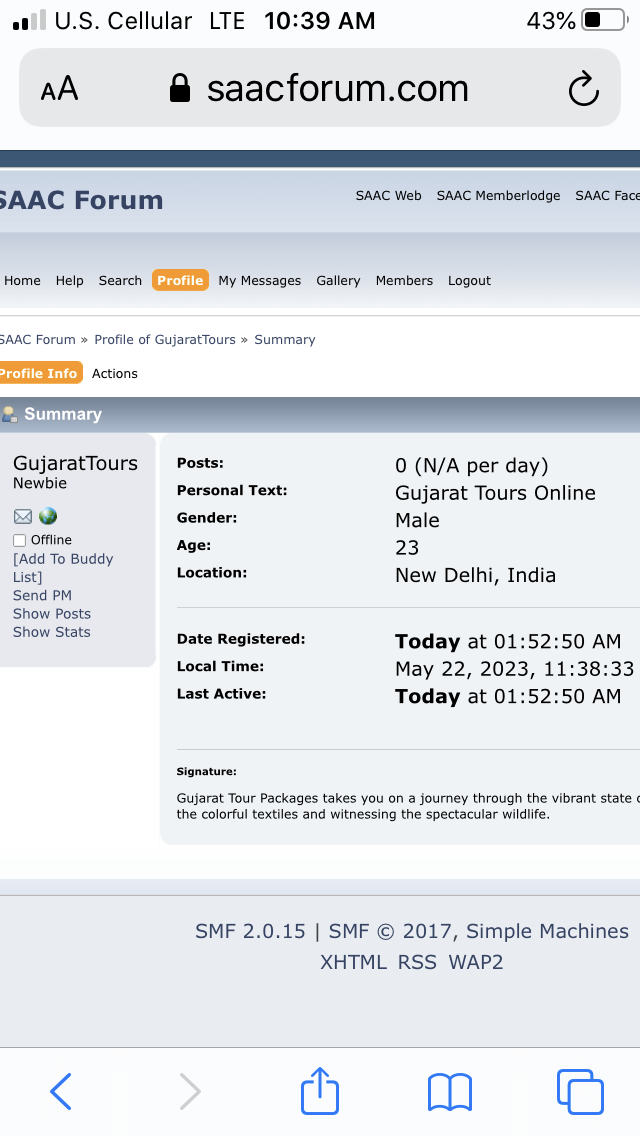640x1136 pixels.
Task: Tap the Safari reload page icon
Action: [x=583, y=89]
